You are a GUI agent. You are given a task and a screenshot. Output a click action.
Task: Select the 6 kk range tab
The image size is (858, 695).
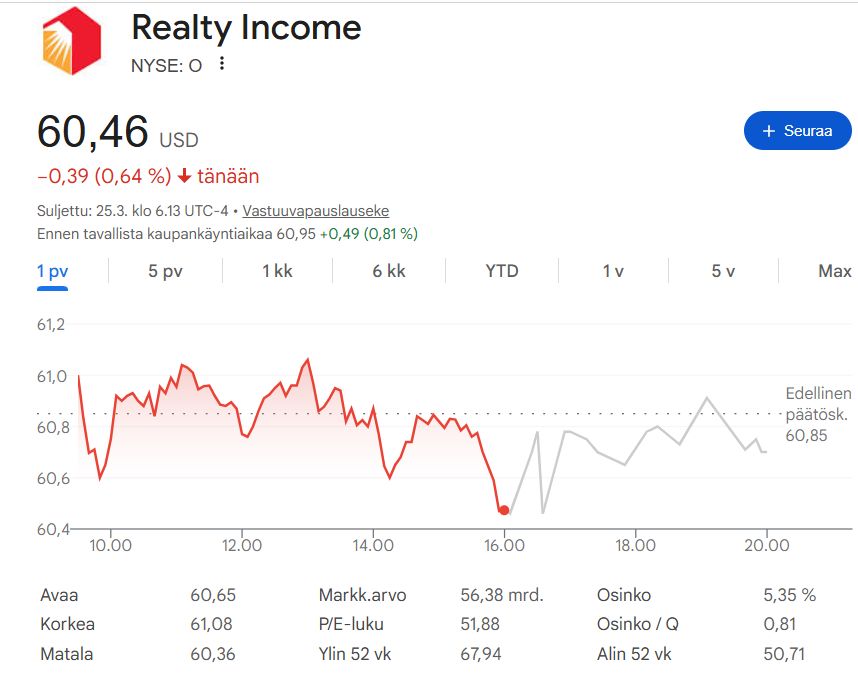[389, 271]
